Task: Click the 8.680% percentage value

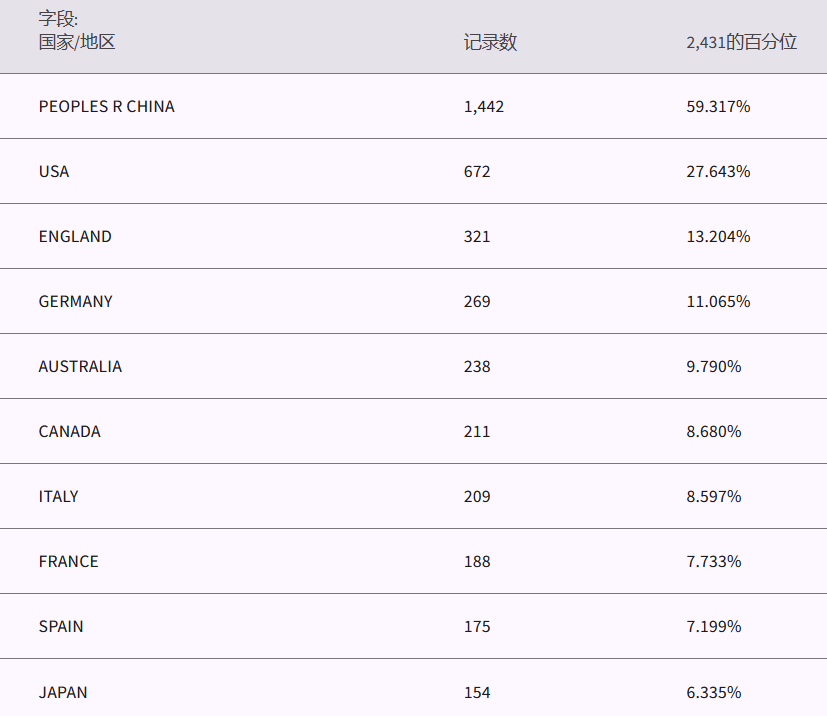Action: 714,431
